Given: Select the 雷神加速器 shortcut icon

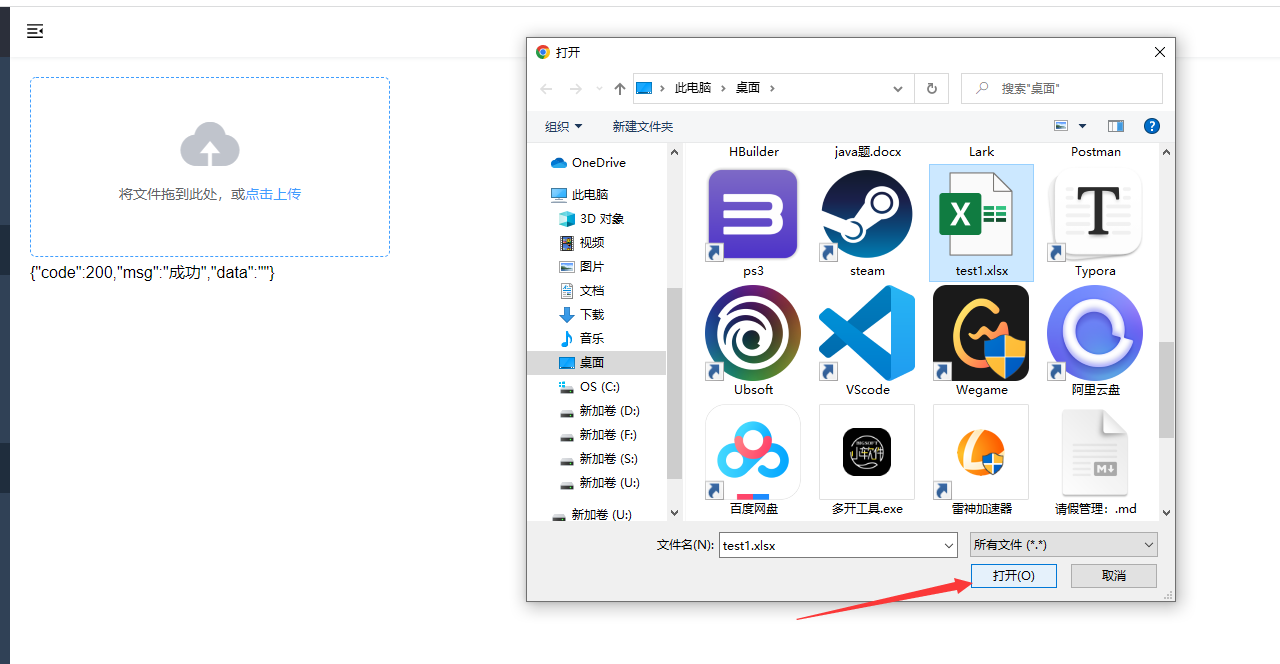Looking at the screenshot, I should (x=981, y=452).
